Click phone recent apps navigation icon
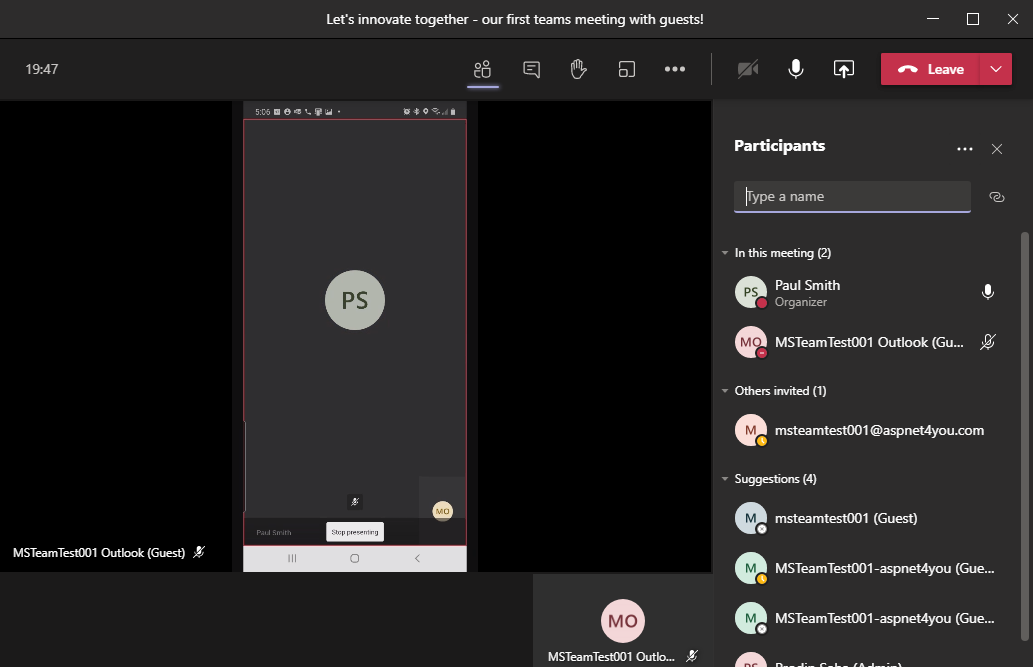The width and height of the screenshot is (1033, 667). pos(292,558)
